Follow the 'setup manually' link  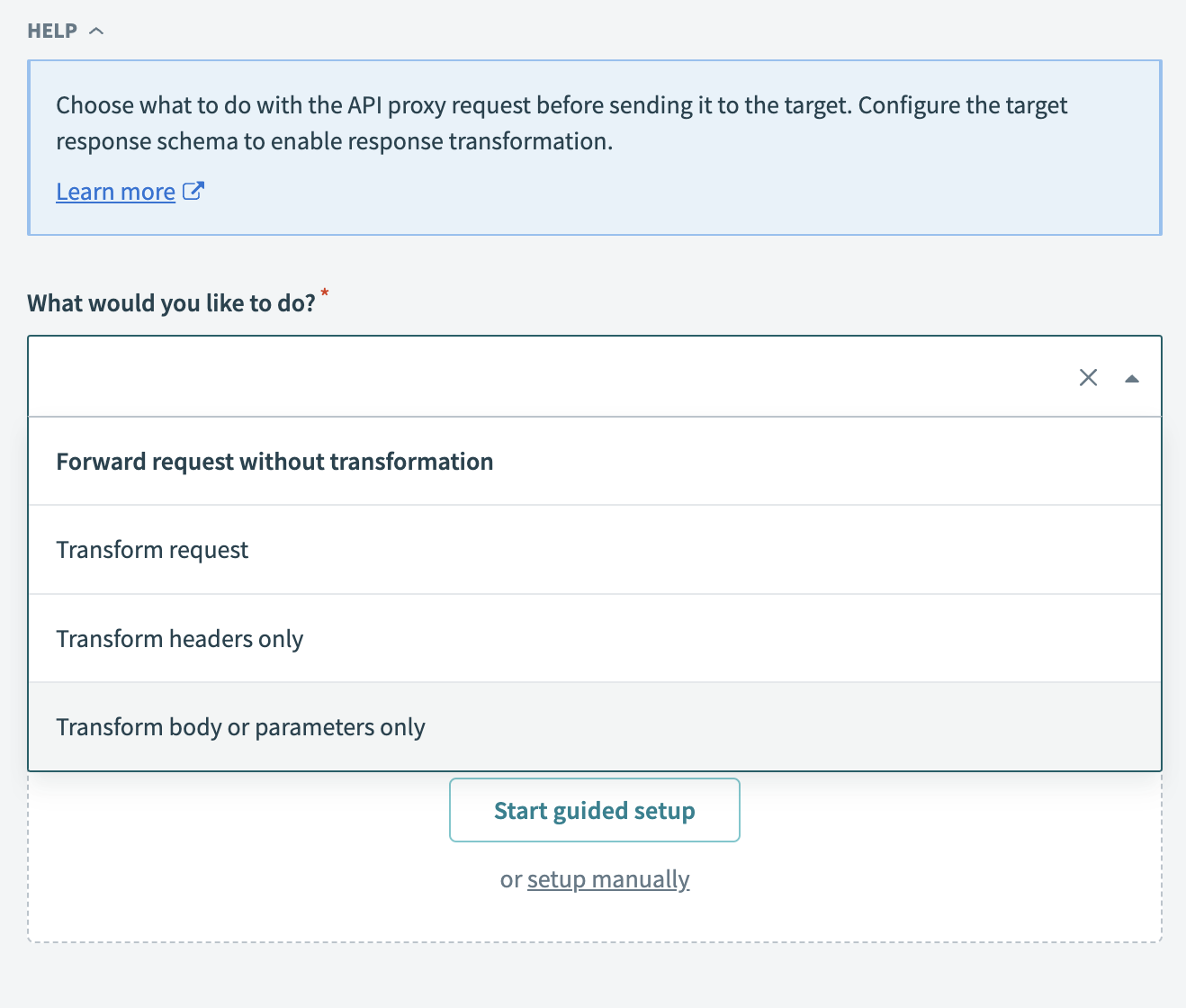click(x=607, y=878)
